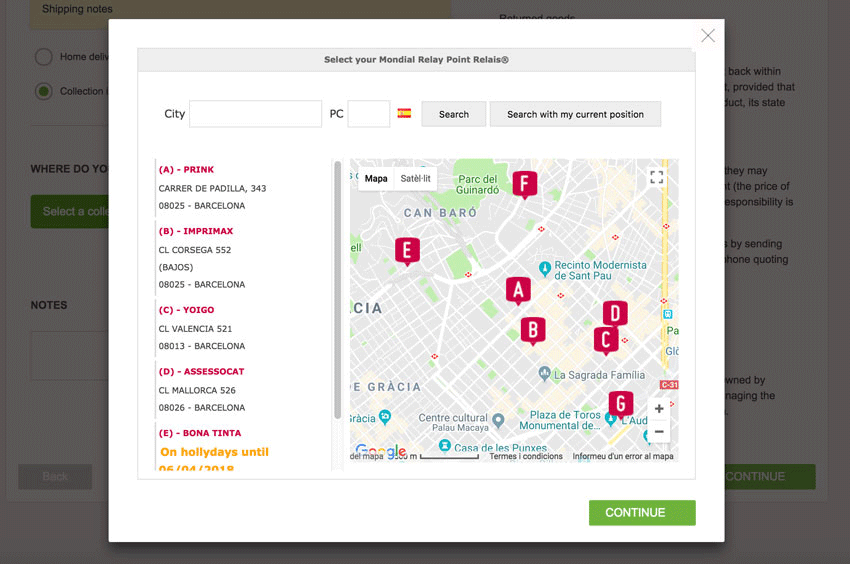
Task: Toggle fullscreen map view
Action: (656, 177)
